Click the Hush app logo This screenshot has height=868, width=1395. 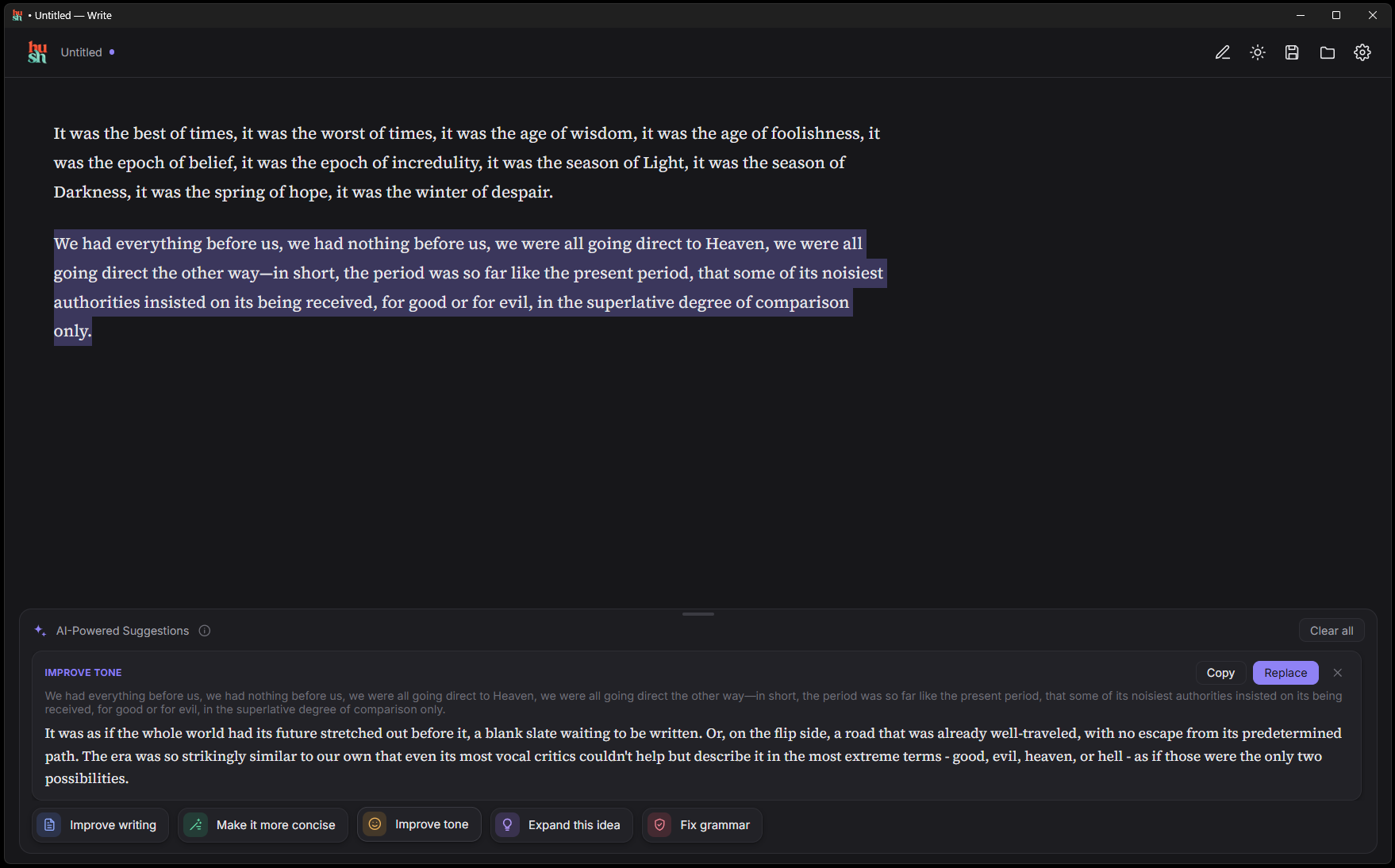[x=37, y=52]
